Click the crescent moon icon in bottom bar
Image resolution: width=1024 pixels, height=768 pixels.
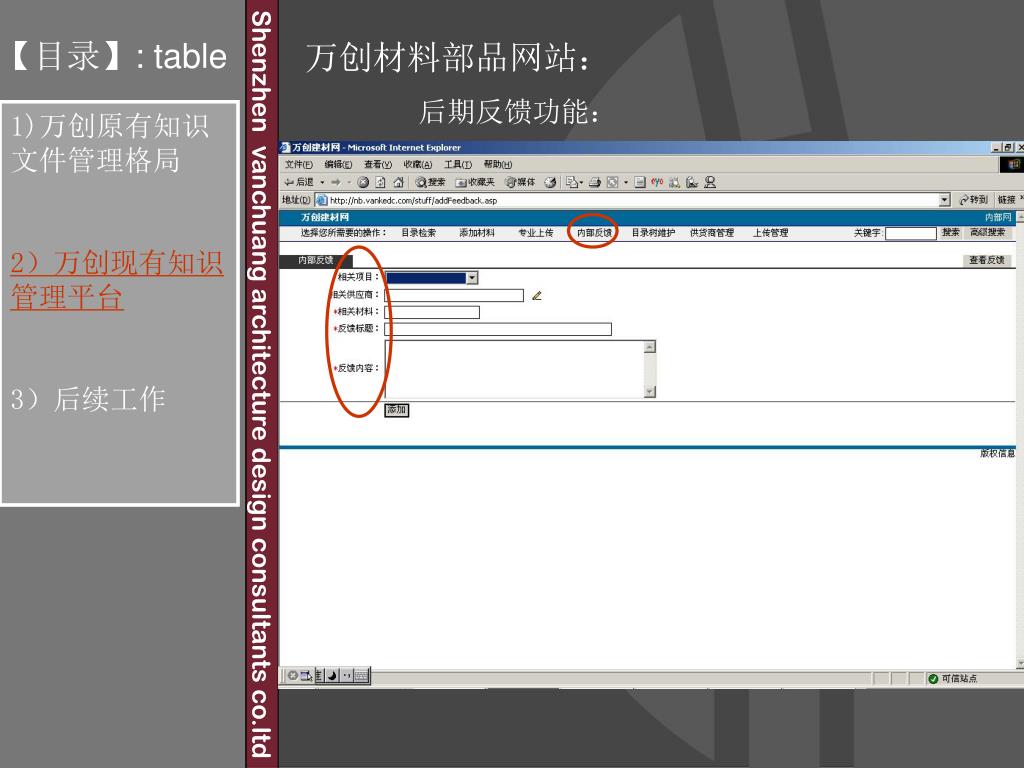332,675
